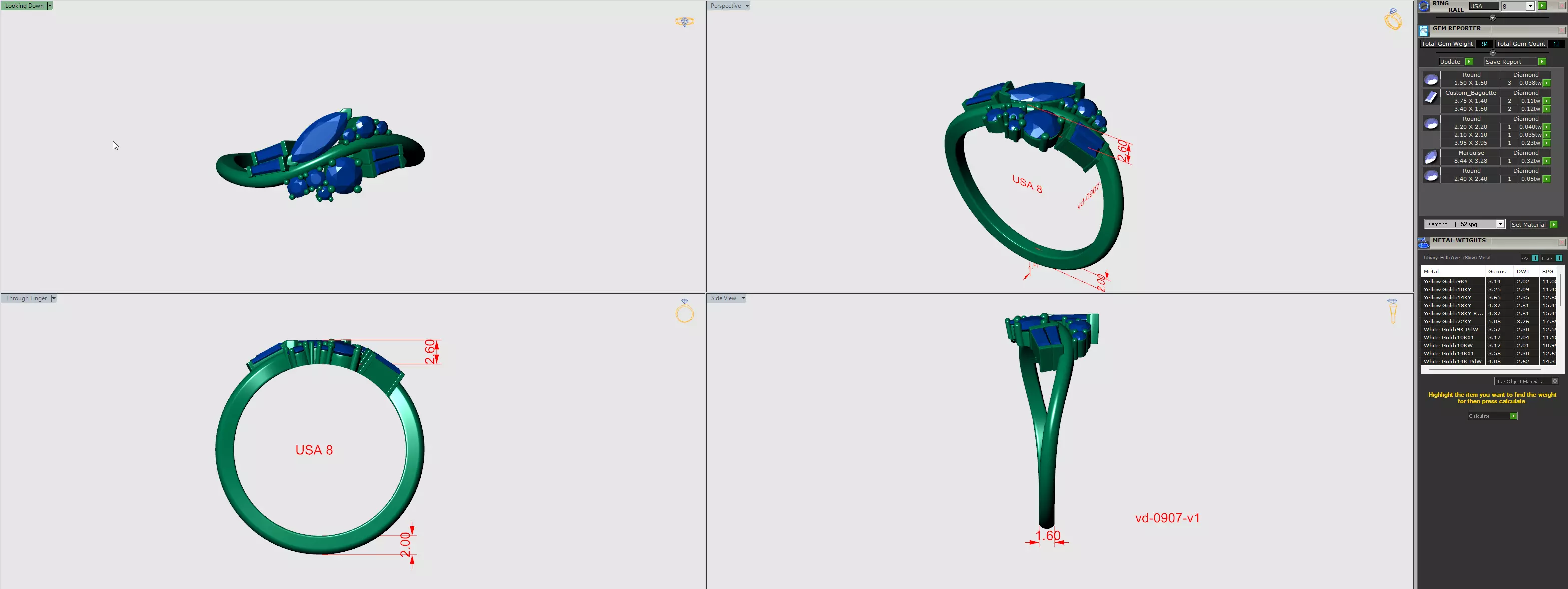Click green arrow for 0.038tw round diamonds

[x=1546, y=83]
